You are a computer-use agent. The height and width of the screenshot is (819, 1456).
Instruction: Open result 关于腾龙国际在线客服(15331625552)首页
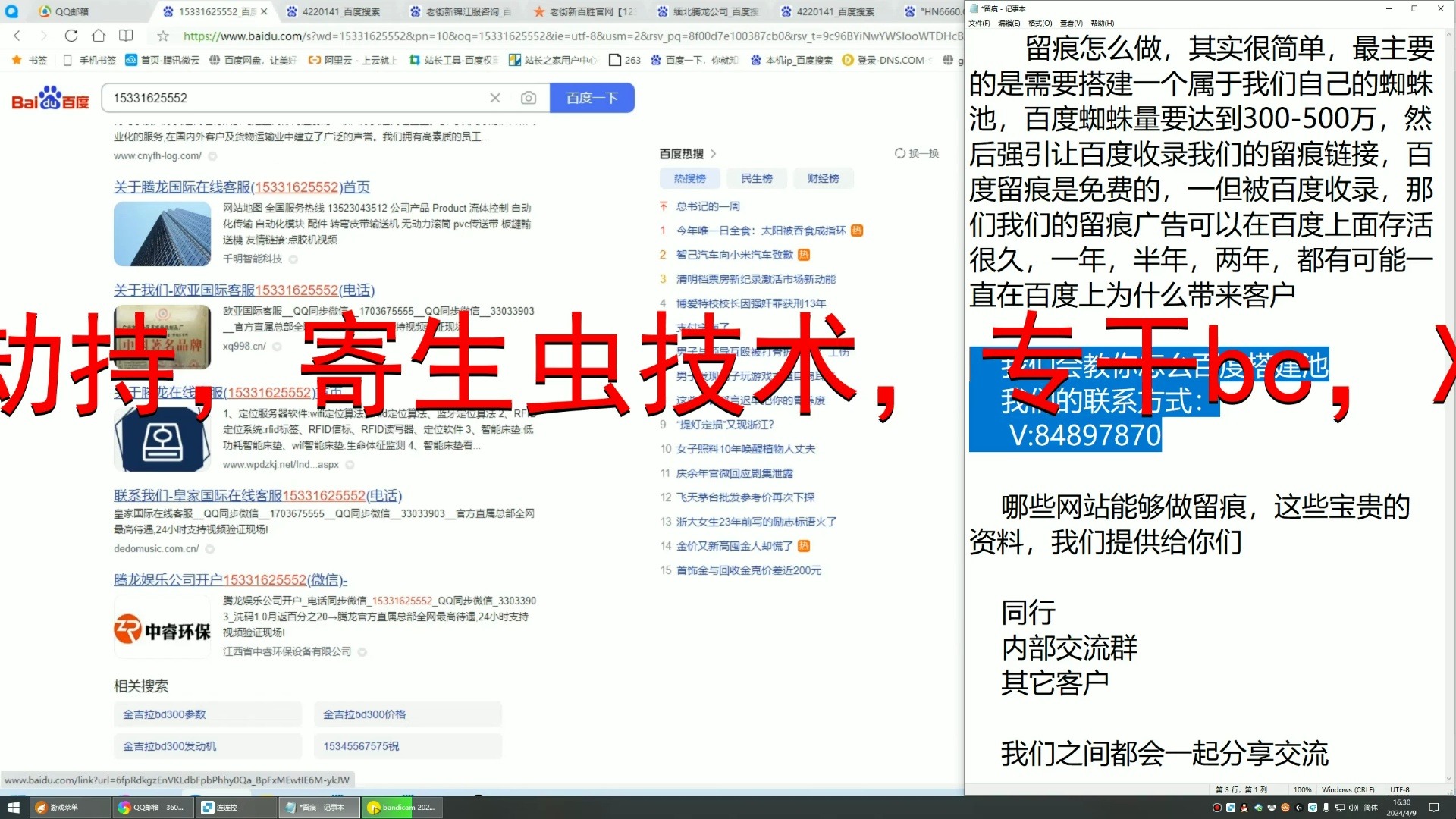(242, 187)
